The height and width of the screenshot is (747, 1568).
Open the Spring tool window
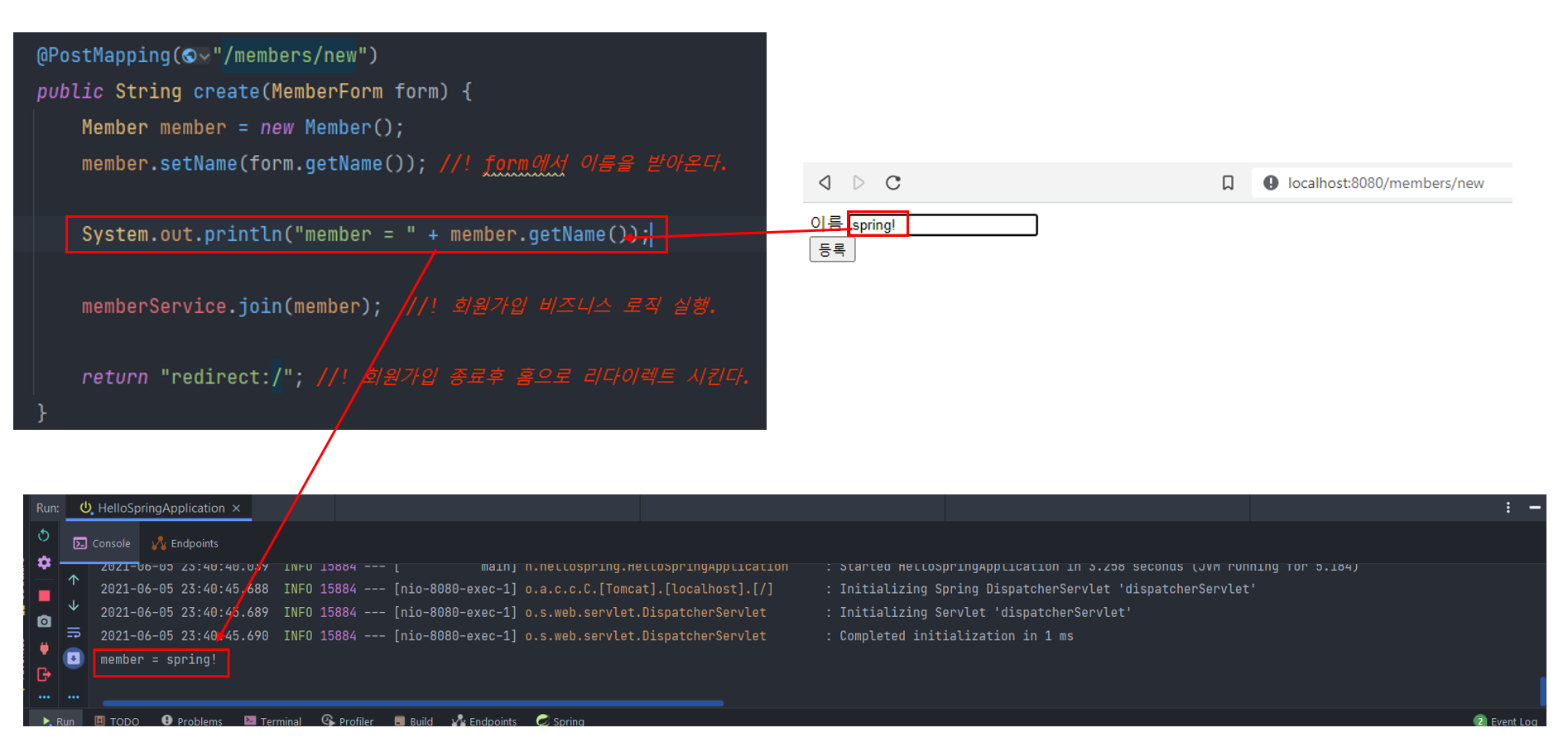pyautogui.click(x=560, y=721)
